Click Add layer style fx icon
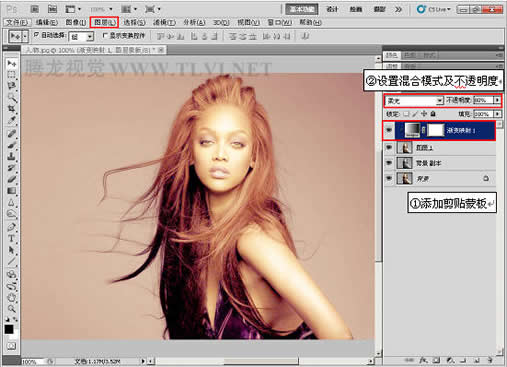507x367 pixels. [423, 360]
